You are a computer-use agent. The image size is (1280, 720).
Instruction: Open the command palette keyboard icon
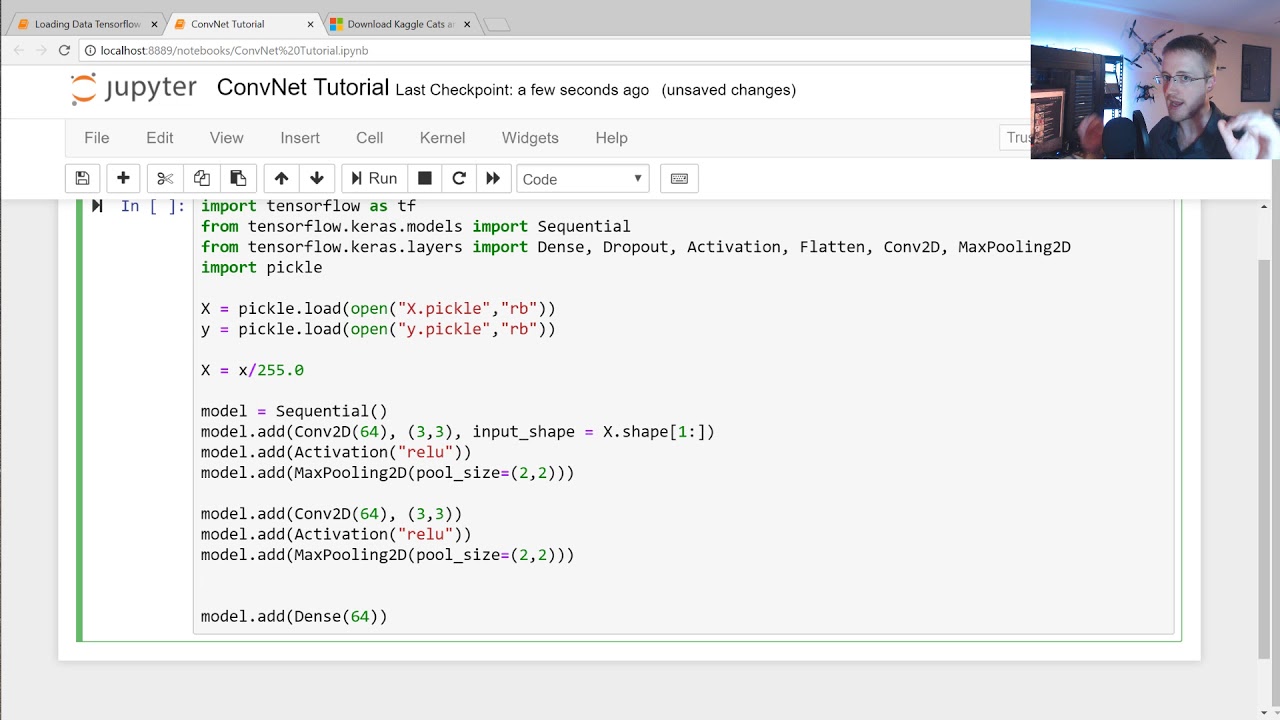(x=679, y=179)
